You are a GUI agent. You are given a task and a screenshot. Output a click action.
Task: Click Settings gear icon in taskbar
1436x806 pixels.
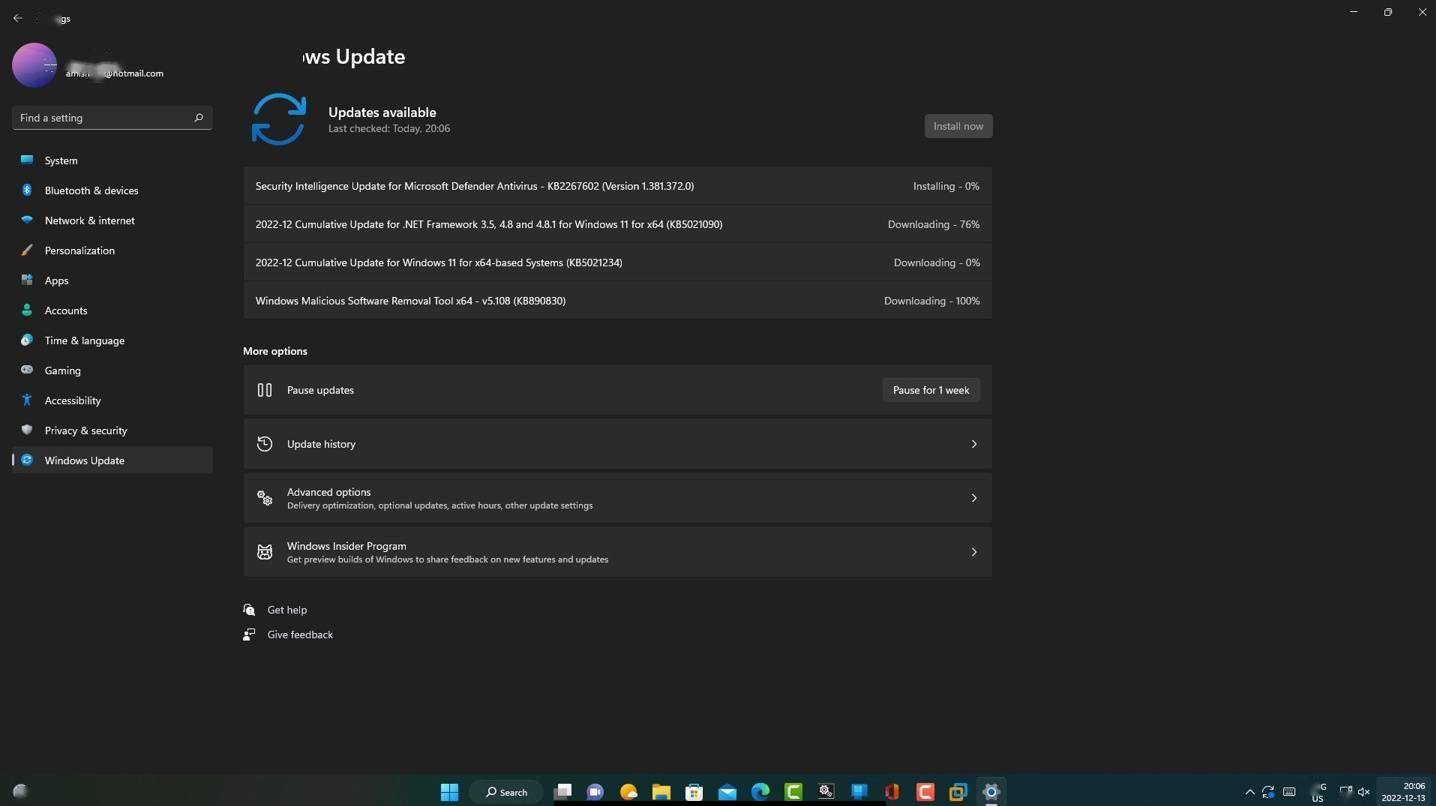[x=991, y=792]
